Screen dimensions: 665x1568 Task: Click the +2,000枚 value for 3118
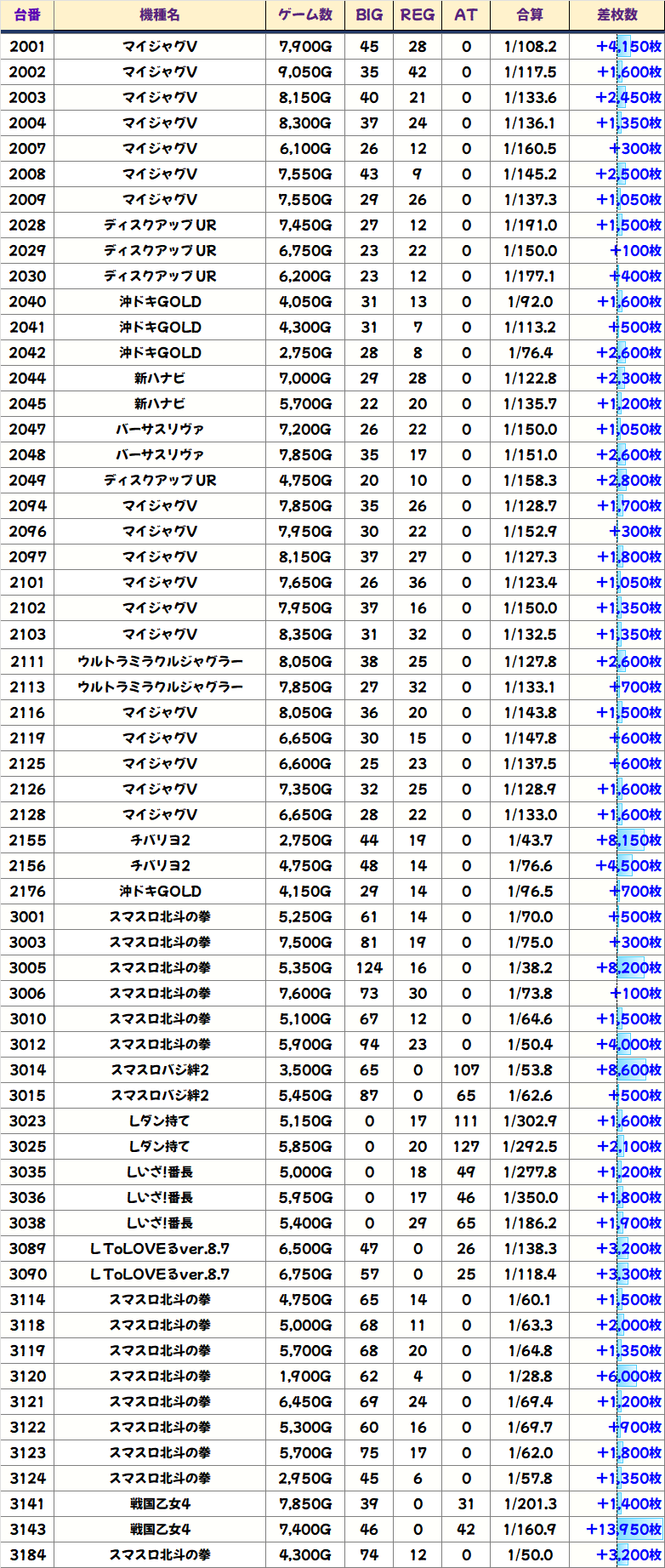pyautogui.click(x=629, y=1326)
